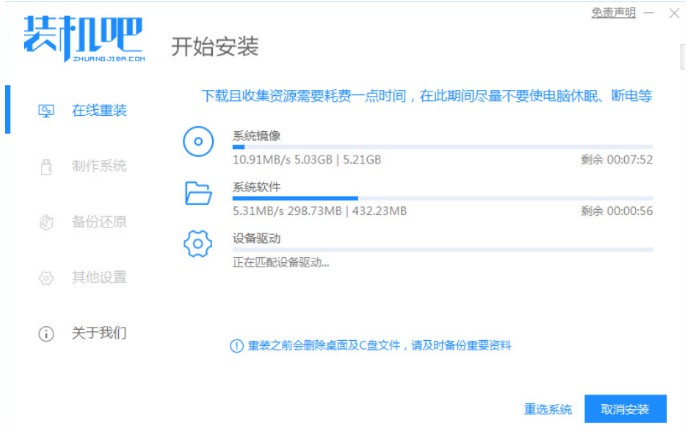The width and height of the screenshot is (688, 441).
Task: Click the 在线重装 monitor icon in sidebar
Action: tap(45, 110)
